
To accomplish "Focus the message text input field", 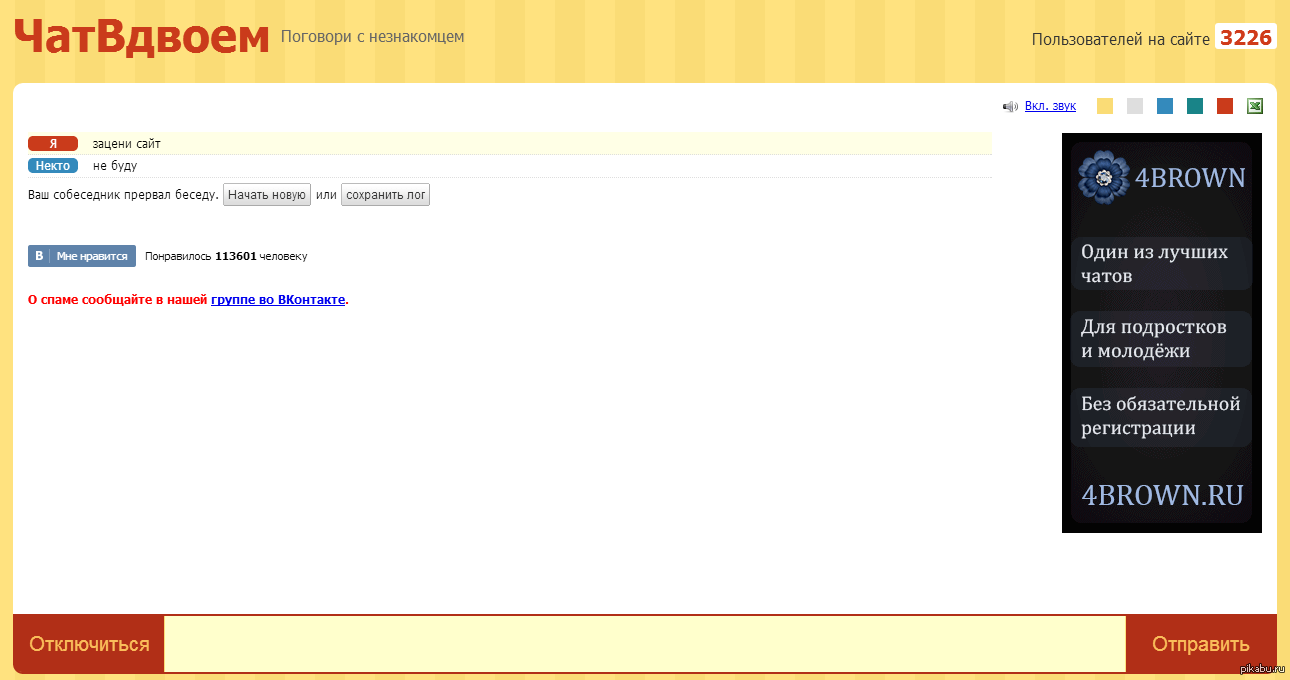I will (645, 644).
